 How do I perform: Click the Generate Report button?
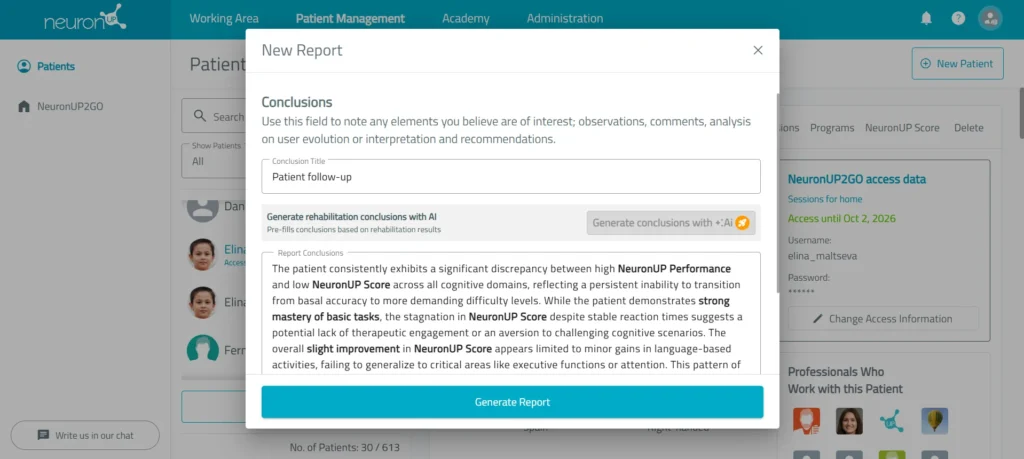(512, 402)
